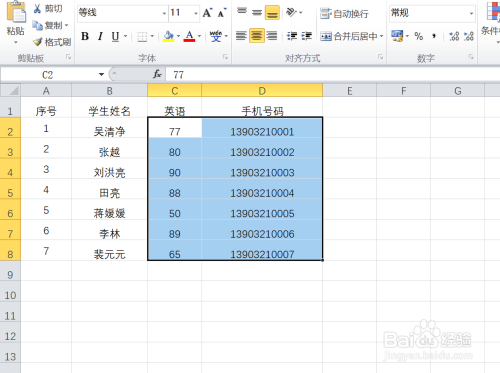Viewport: 500px width, 373px height.
Task: Align text to vertical middle
Action: coord(257,13)
